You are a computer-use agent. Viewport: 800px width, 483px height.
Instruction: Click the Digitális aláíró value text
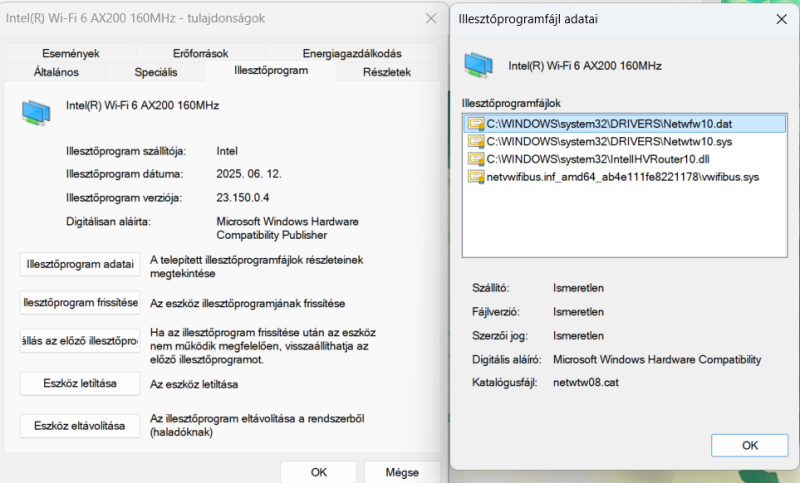tap(657, 360)
